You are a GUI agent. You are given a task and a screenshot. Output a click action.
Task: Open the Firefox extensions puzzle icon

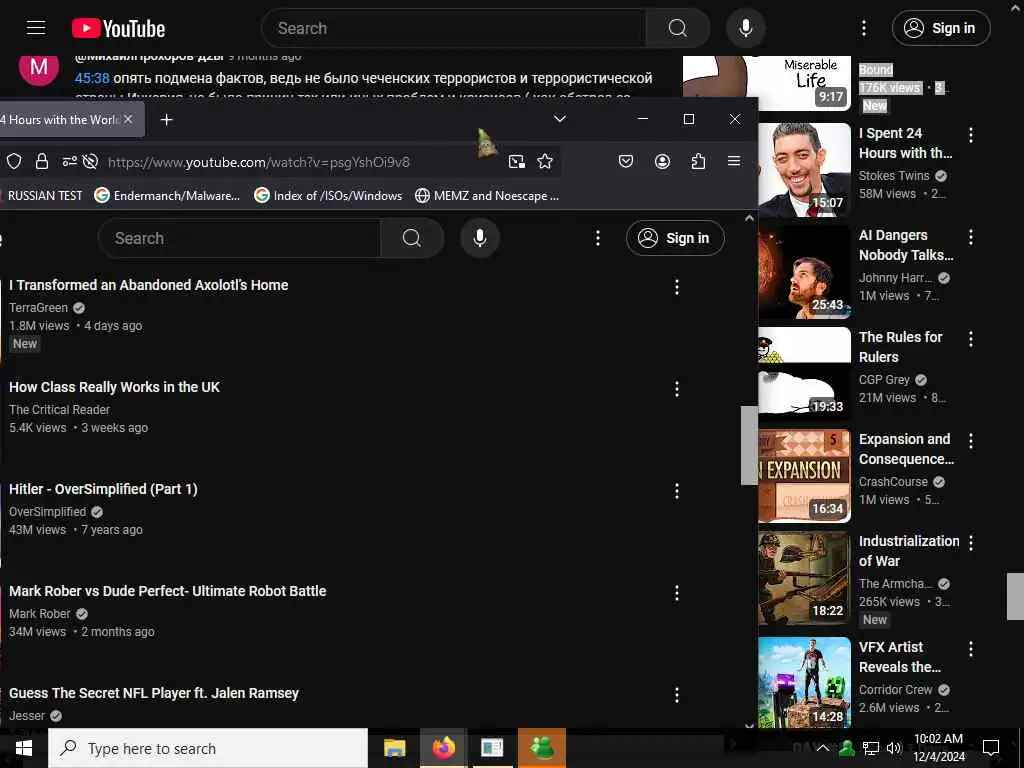[x=698, y=161]
